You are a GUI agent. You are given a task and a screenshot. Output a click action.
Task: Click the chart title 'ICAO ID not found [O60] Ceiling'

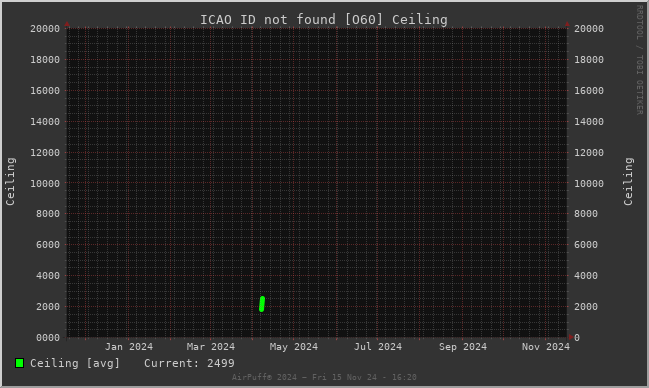pos(324,19)
